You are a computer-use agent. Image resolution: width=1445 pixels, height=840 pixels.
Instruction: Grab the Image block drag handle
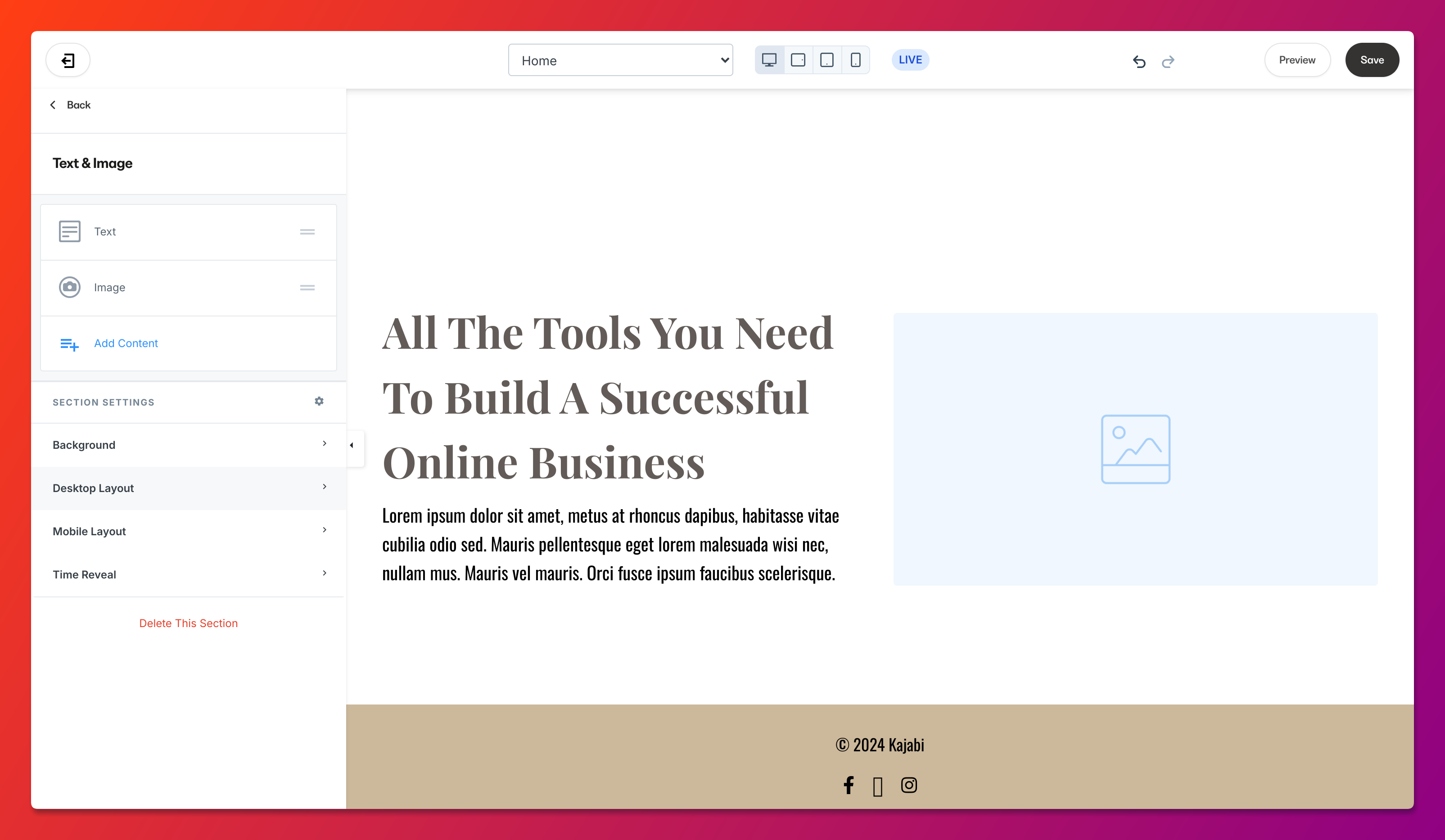point(307,288)
